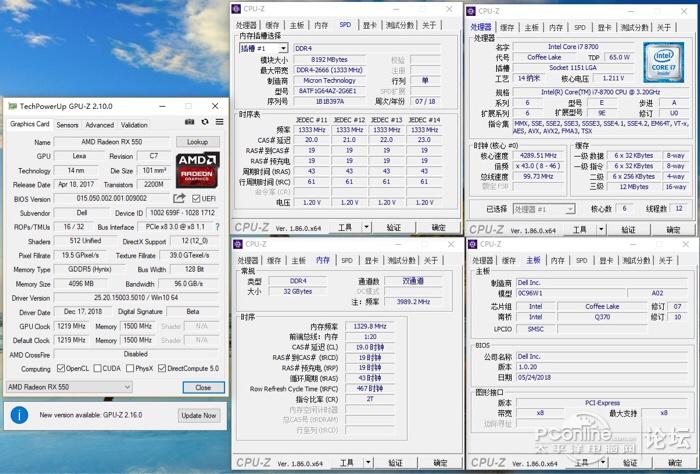Click the Update Now button
Image resolution: width=700 pixels, height=474 pixels.
[x=199, y=415]
